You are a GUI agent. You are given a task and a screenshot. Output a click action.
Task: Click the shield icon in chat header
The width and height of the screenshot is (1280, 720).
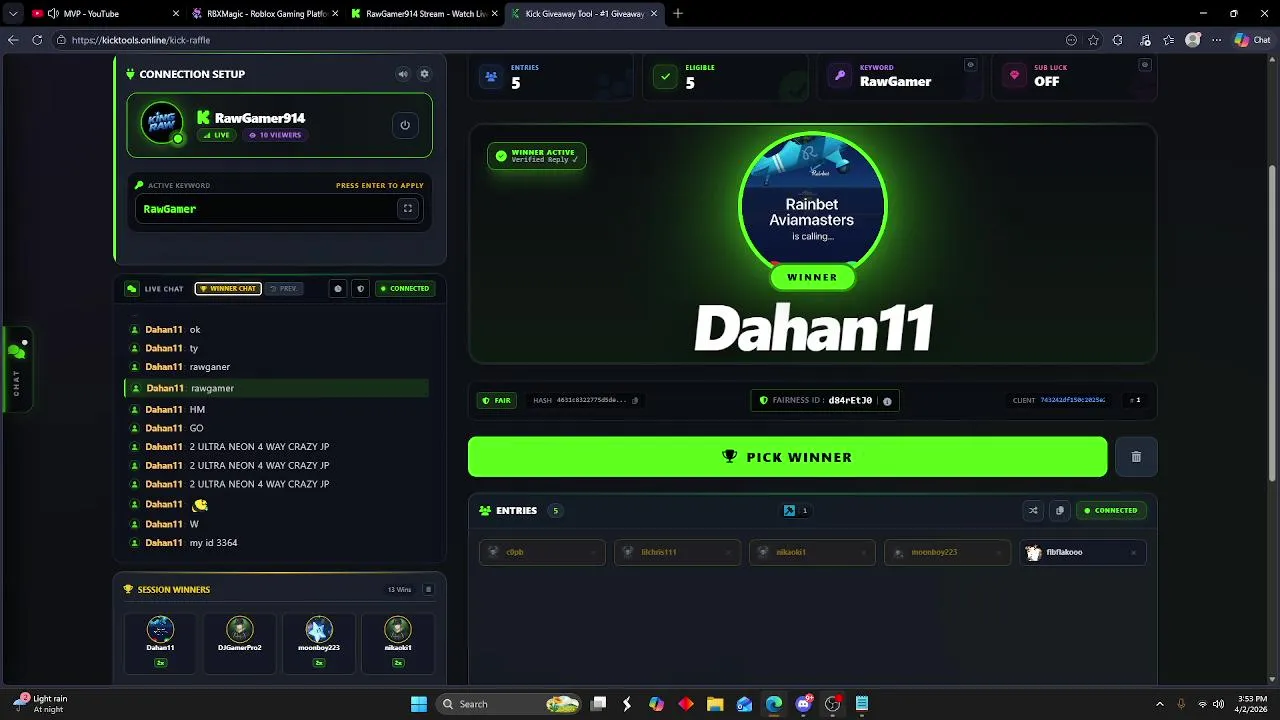click(360, 289)
